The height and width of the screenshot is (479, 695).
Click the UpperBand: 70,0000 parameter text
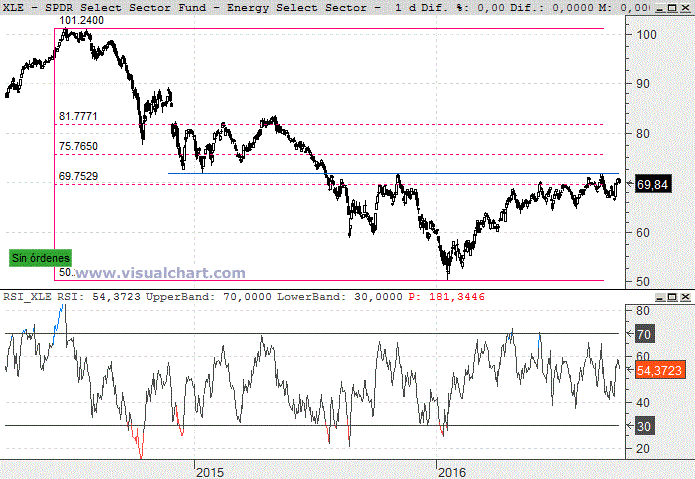click(x=209, y=296)
